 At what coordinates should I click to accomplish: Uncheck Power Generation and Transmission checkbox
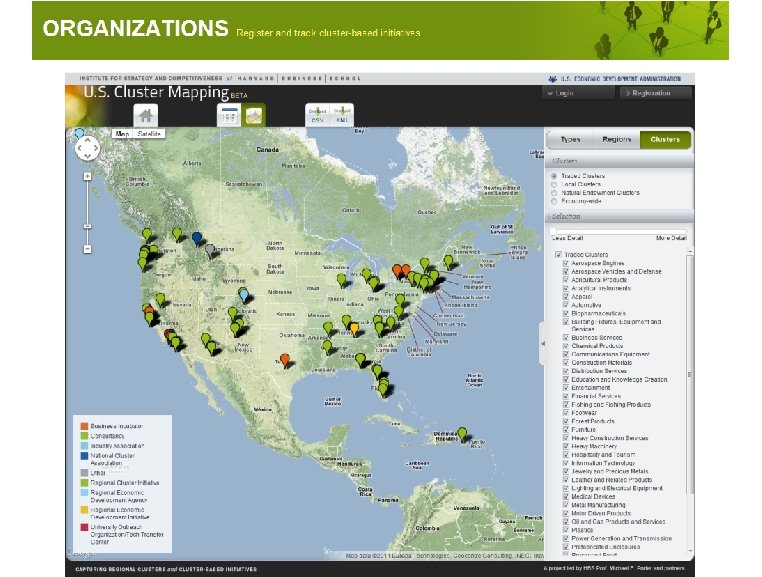click(x=566, y=539)
